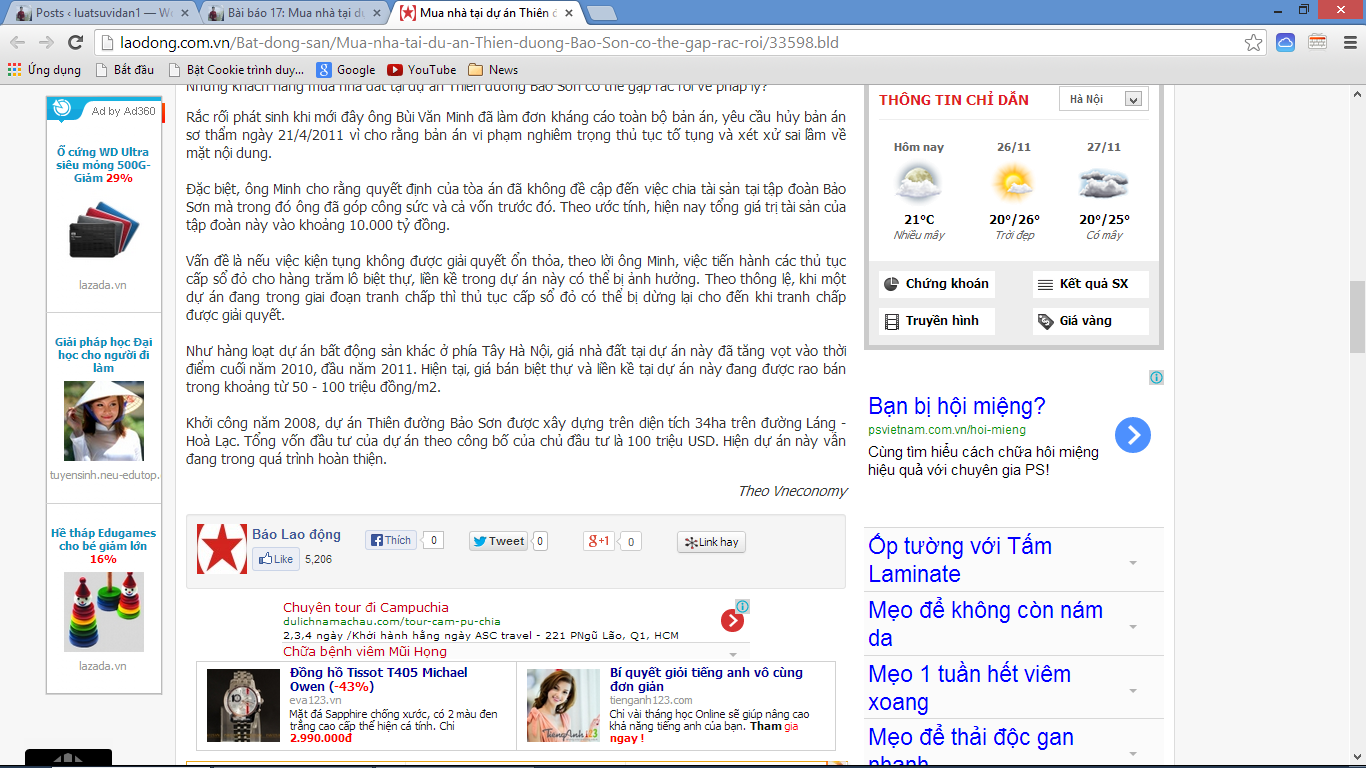
Task: Open the Chữa bệnh viêm Mũi Họng link
Action: pos(365,651)
